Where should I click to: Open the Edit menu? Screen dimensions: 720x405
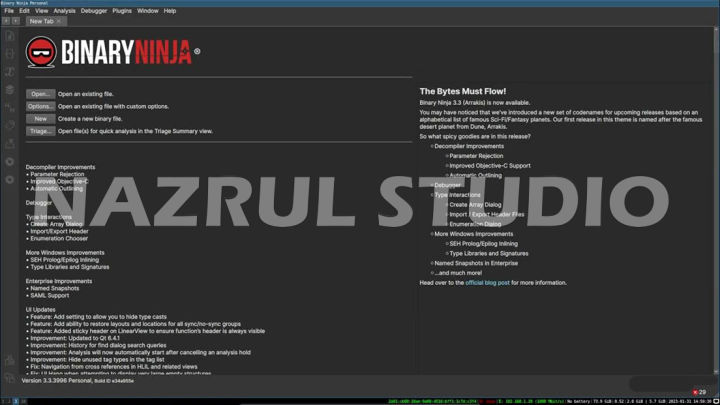tap(24, 11)
